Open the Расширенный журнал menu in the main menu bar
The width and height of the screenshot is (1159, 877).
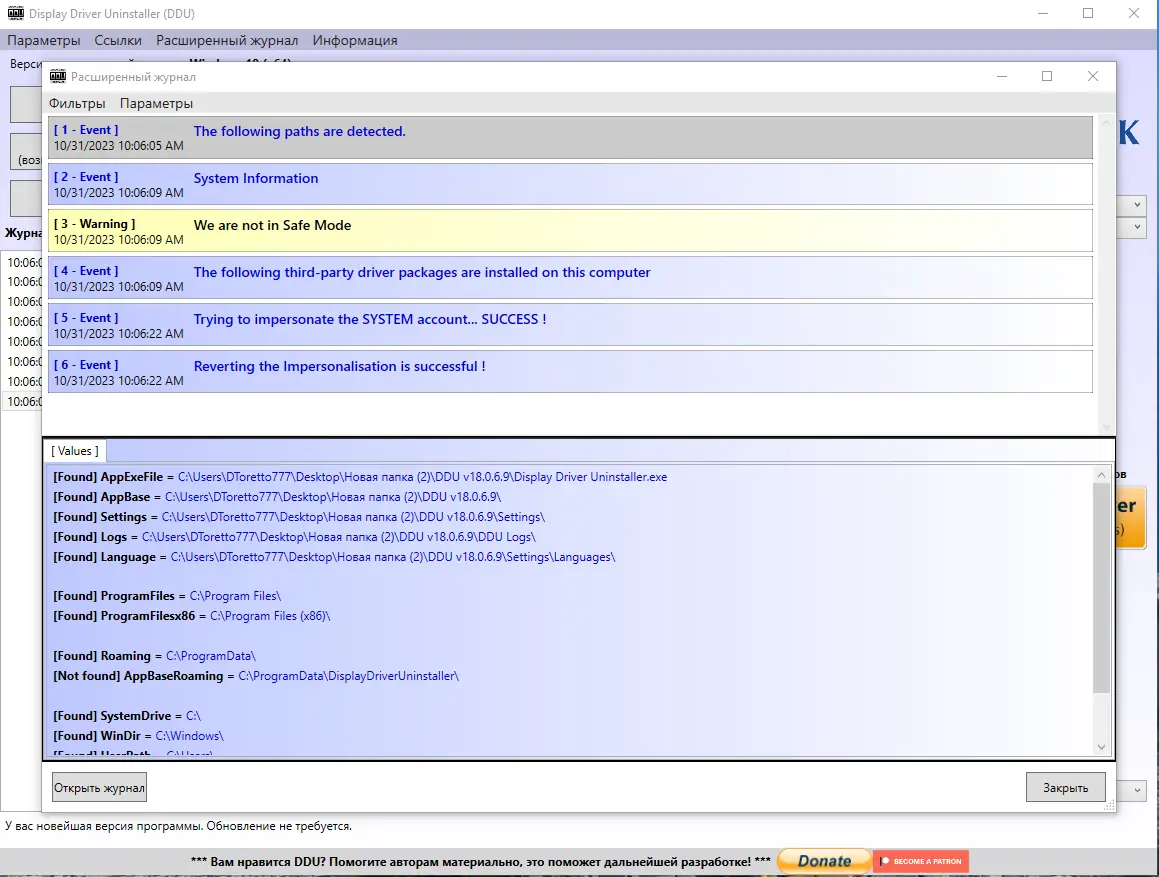(227, 40)
